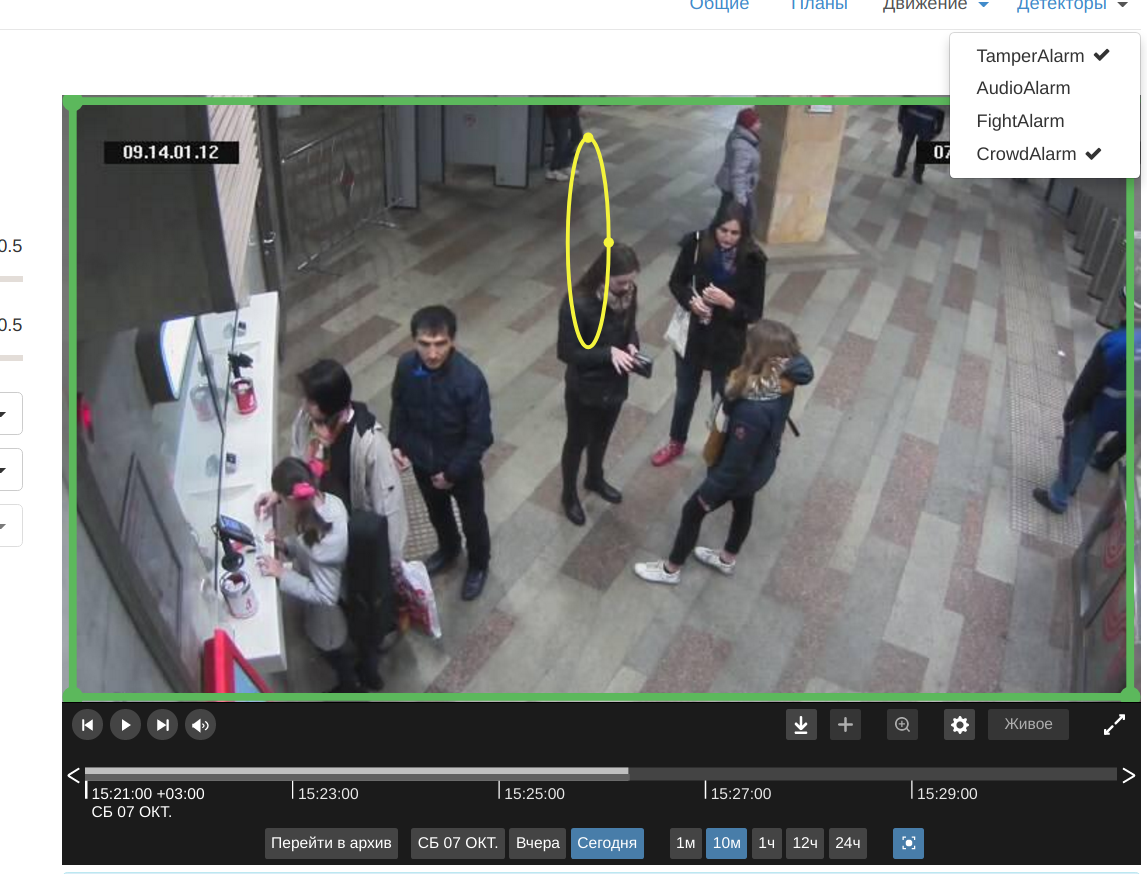Expand video to fullscreen
Screen dimensions: 1147x874
tap(1114, 725)
